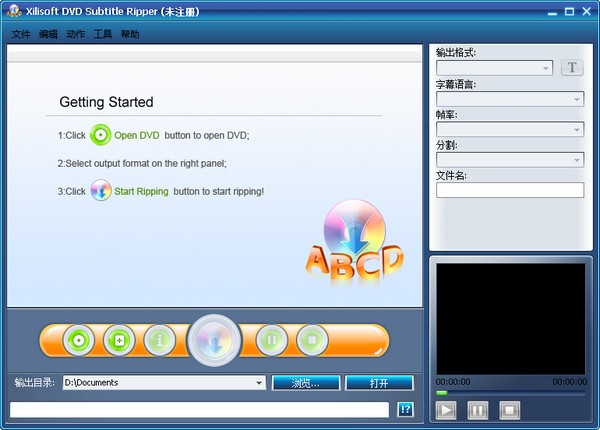Open the output directory D:\Documents dropdown

pos(164,383)
